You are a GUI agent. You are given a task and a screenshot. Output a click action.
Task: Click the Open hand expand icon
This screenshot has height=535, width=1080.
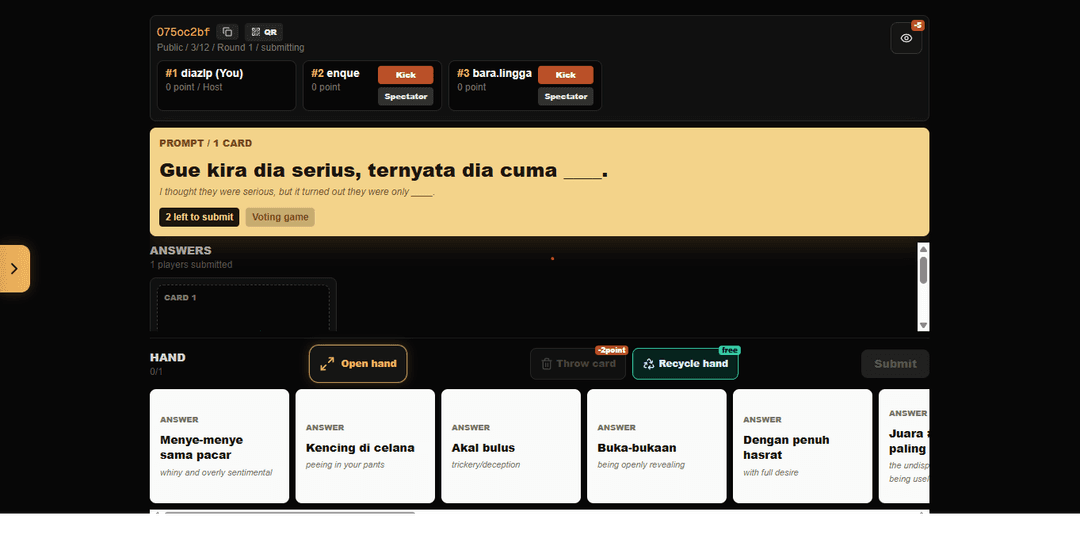[327, 364]
